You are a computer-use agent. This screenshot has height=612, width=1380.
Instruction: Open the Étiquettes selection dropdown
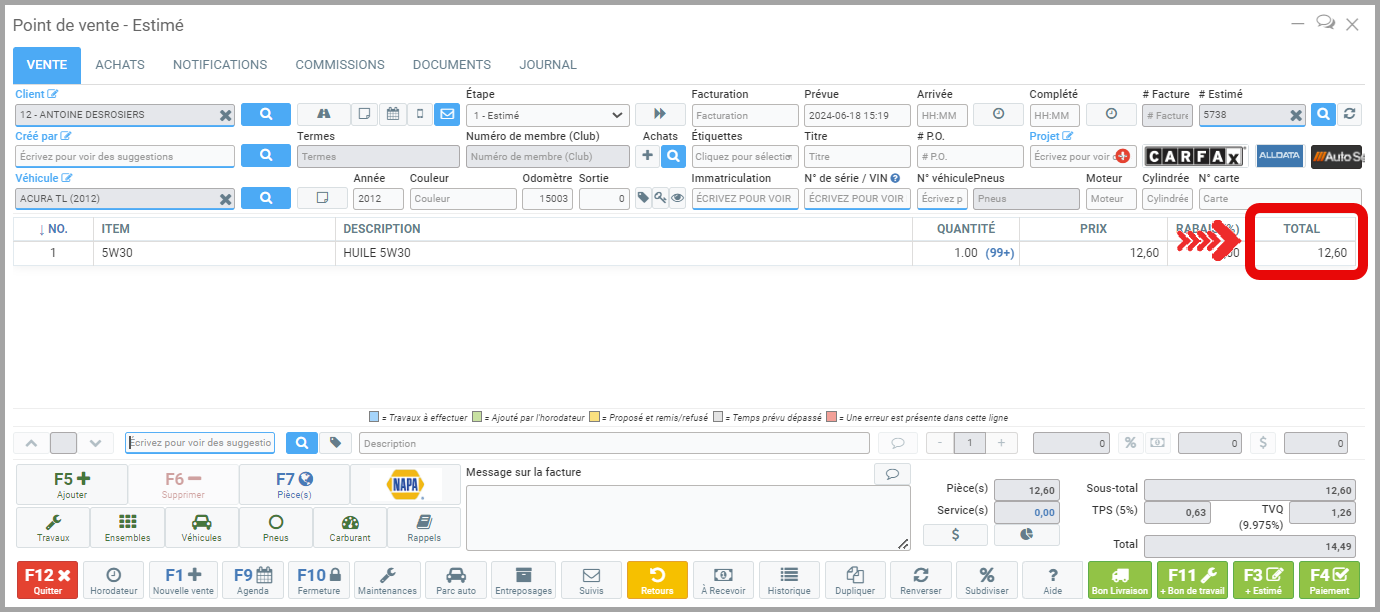click(745, 157)
